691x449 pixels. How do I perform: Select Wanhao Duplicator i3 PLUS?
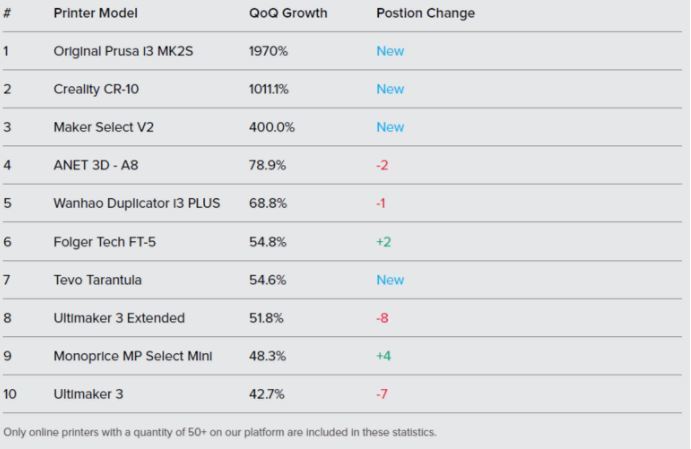(x=137, y=203)
